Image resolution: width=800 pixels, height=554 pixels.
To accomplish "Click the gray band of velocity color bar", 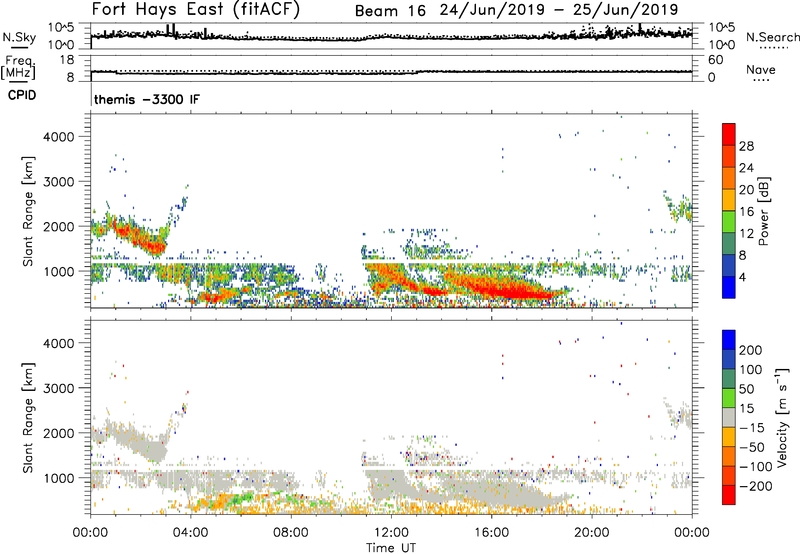I will (x=729, y=418).
